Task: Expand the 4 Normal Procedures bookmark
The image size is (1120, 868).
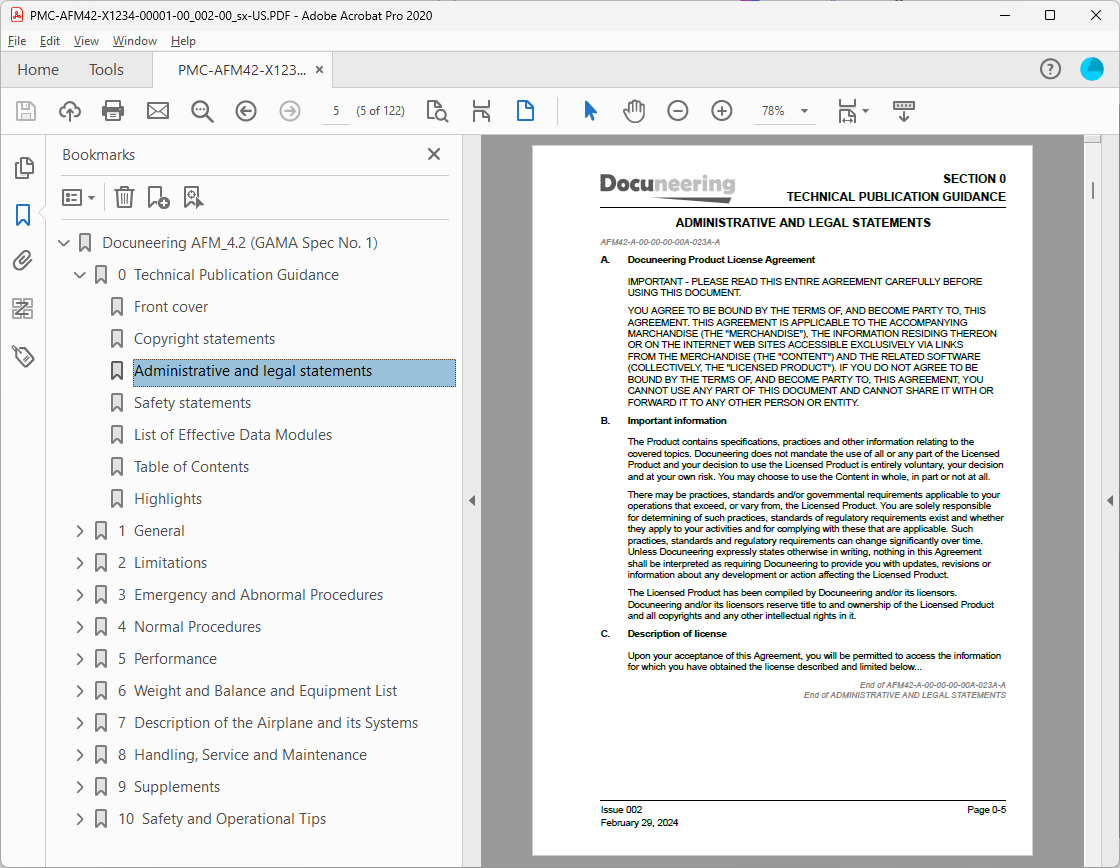Action: tap(80, 627)
